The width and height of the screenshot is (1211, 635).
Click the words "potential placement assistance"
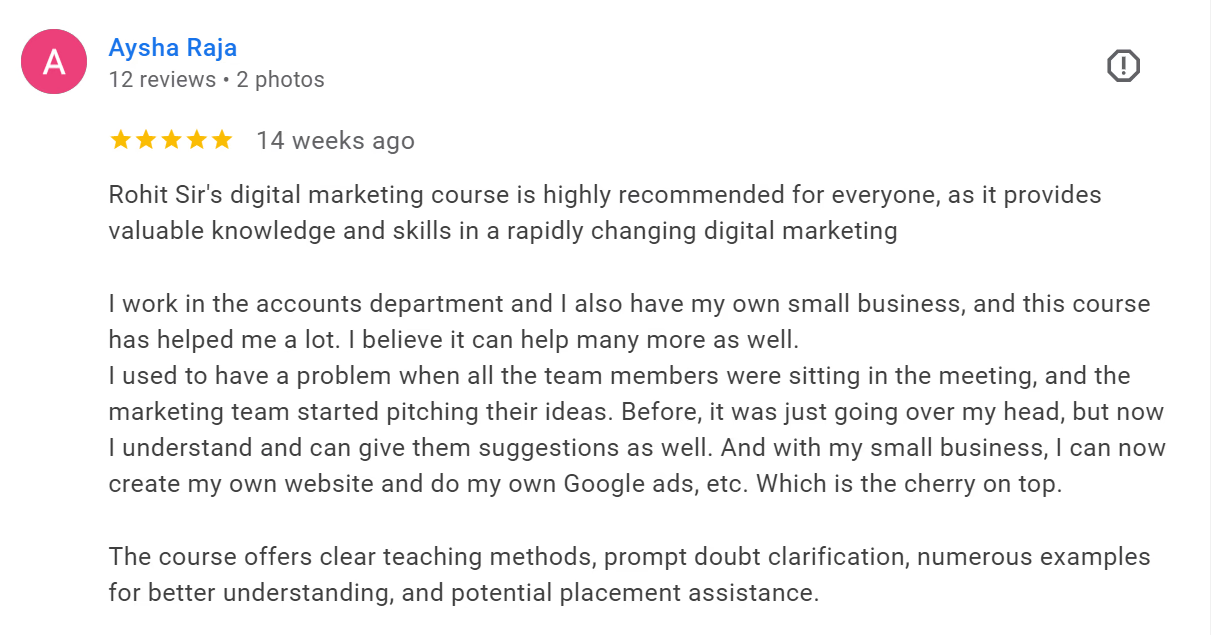634,593
